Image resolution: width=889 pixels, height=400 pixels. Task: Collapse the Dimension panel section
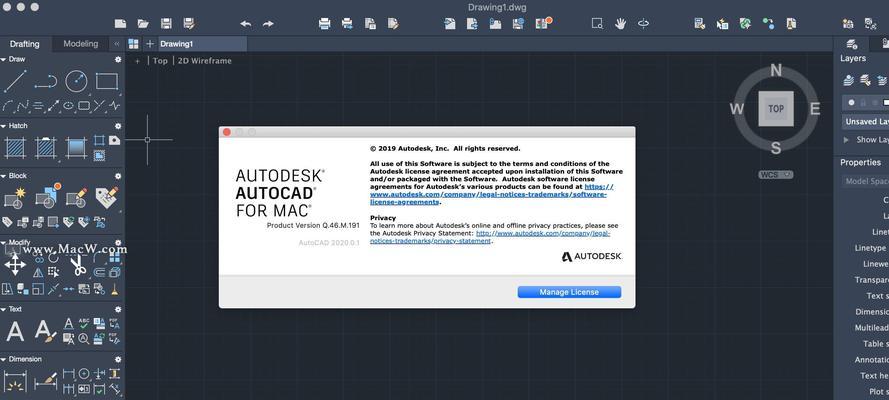(3, 359)
